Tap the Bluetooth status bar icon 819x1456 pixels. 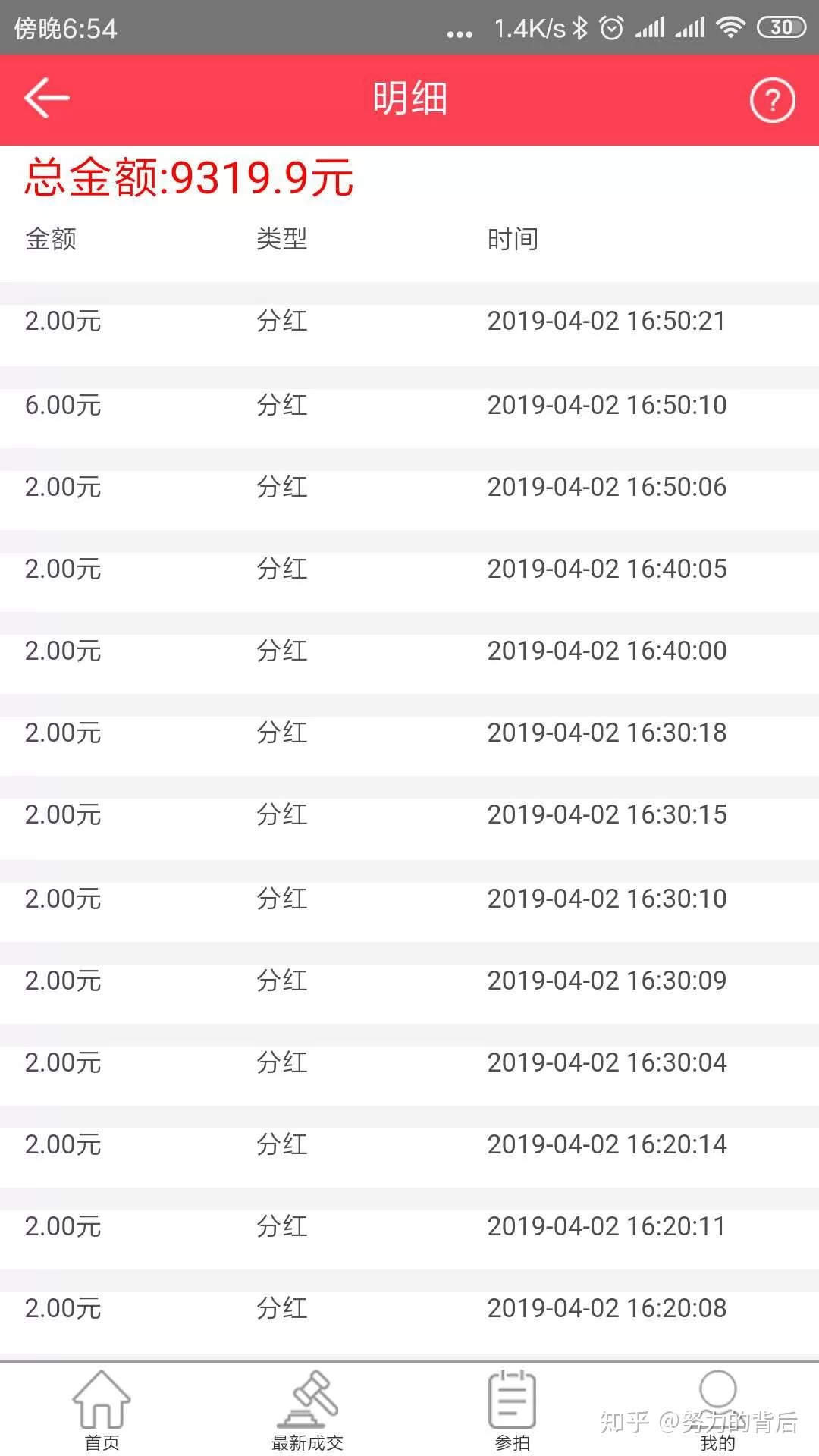580,28
